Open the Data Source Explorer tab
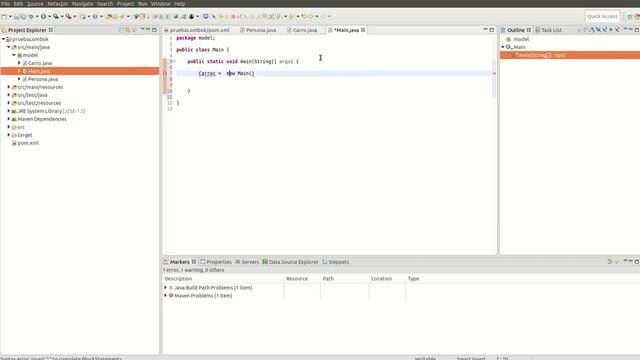The width and height of the screenshot is (640, 360). click(290, 262)
